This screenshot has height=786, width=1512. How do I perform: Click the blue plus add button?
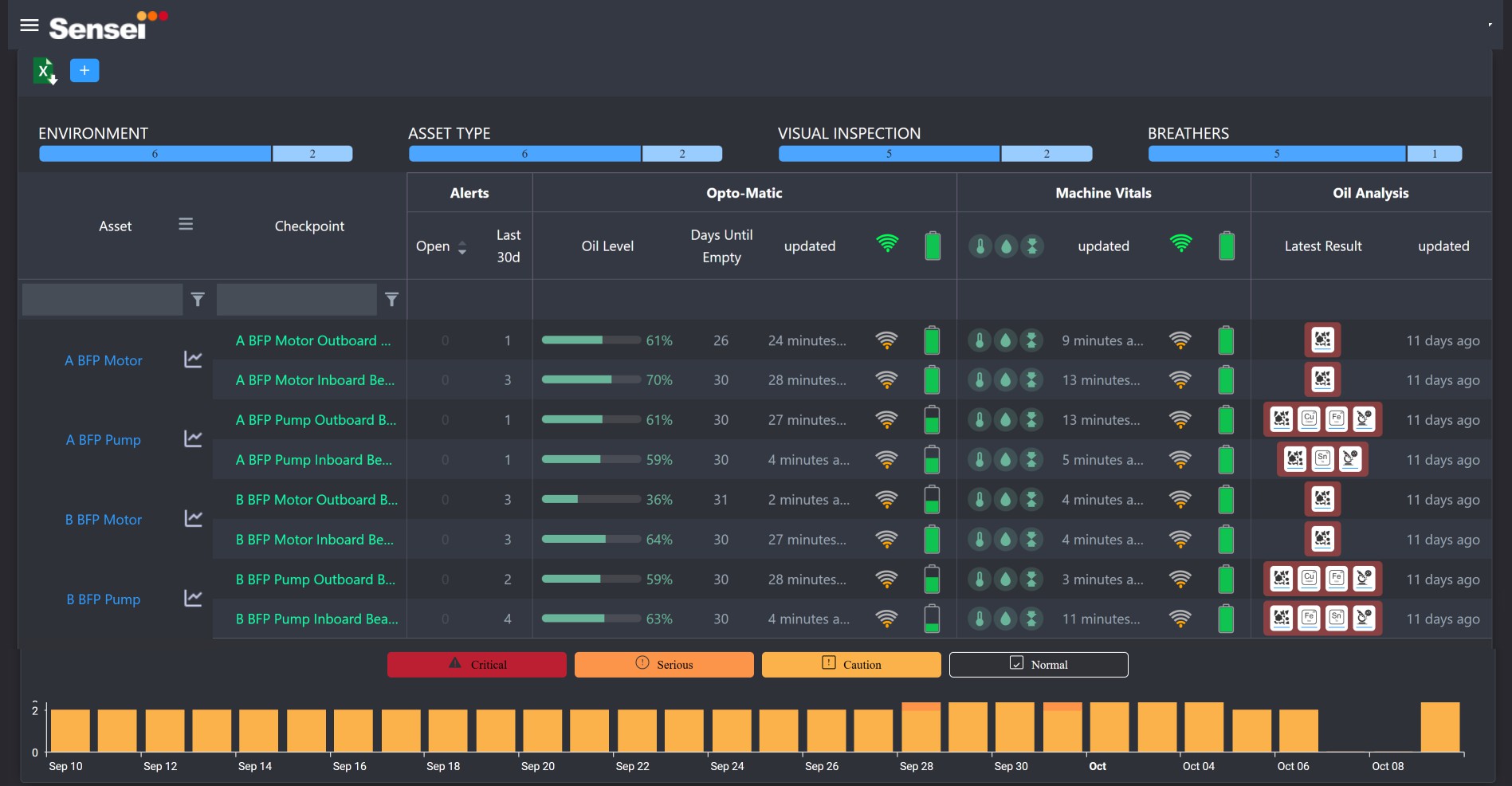point(84,71)
